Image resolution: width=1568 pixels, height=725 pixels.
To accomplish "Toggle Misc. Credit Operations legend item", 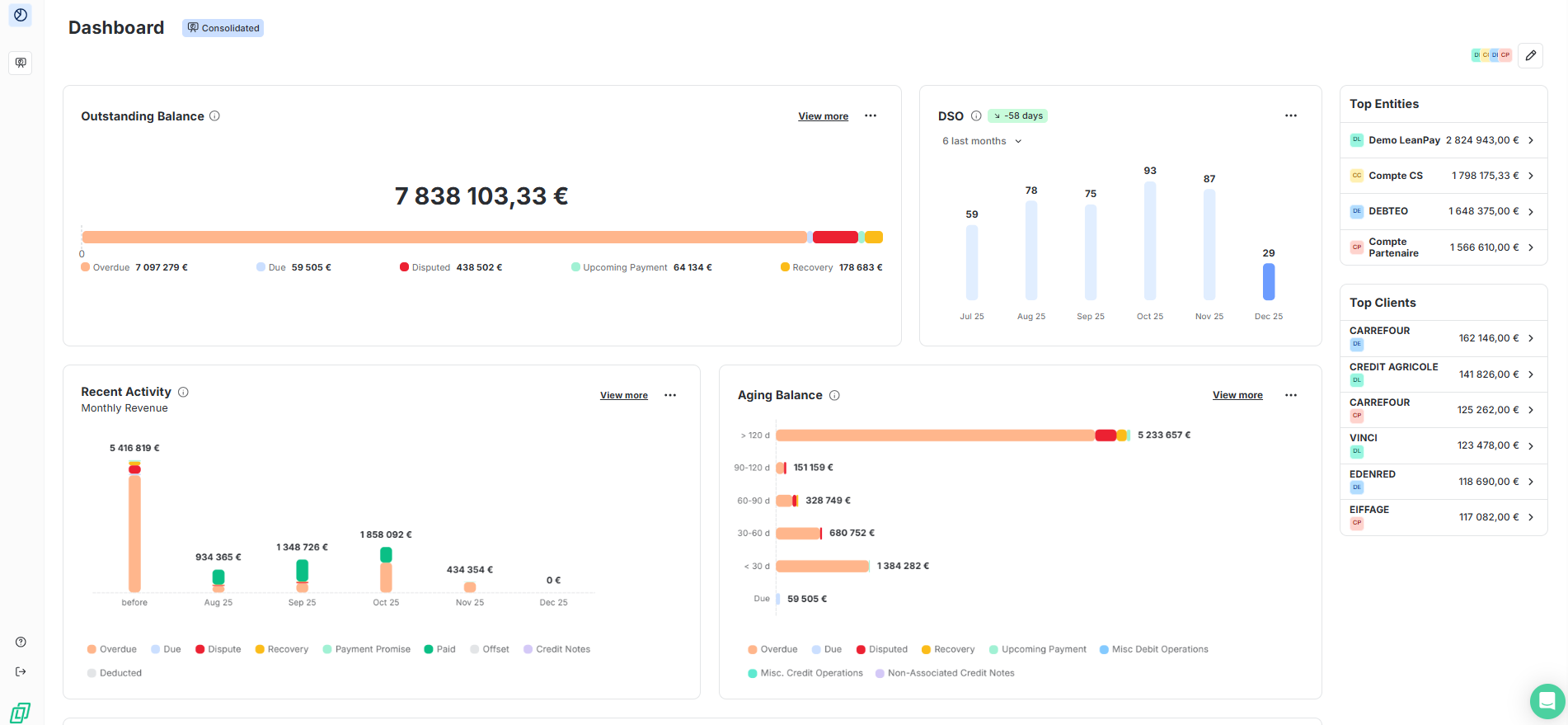I will coord(805,673).
